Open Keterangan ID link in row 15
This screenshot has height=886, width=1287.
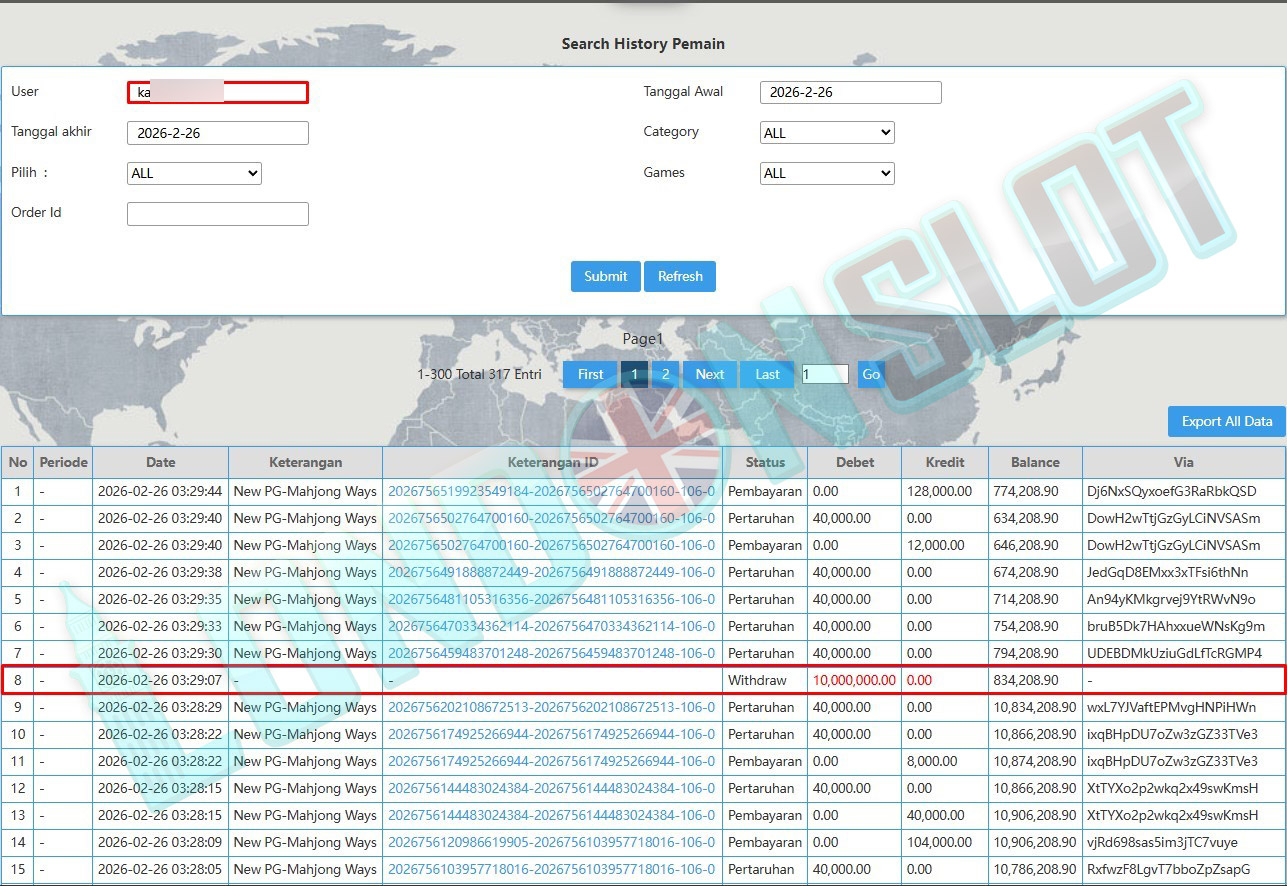551,869
